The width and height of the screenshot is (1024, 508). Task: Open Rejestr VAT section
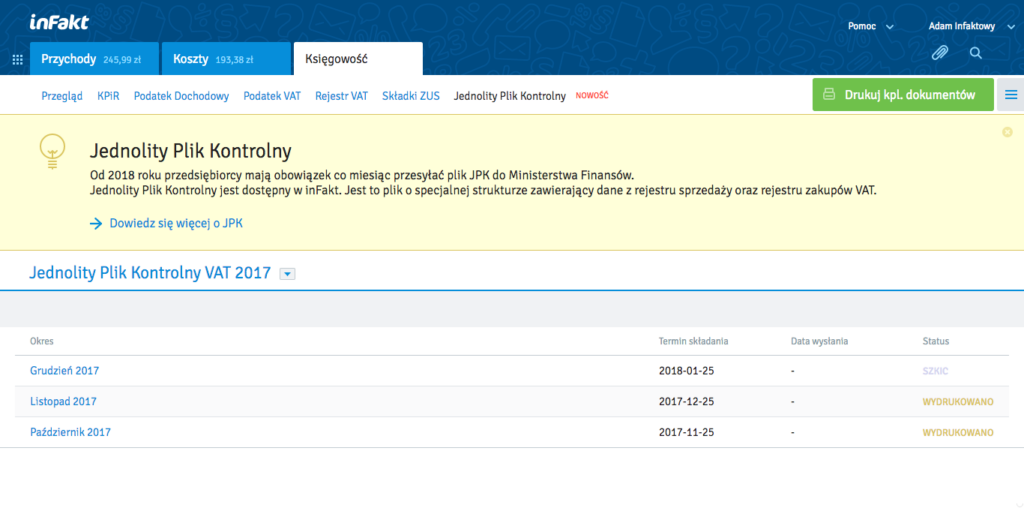(x=342, y=96)
